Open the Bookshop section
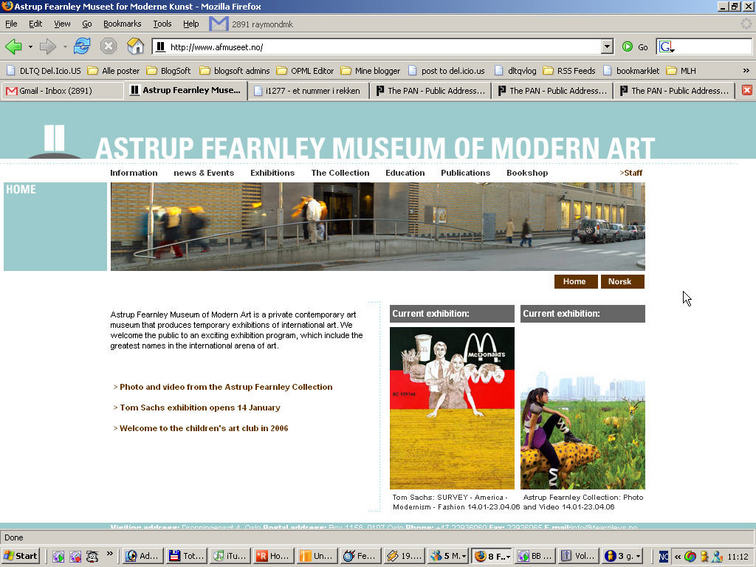The width and height of the screenshot is (756, 567). tap(527, 173)
